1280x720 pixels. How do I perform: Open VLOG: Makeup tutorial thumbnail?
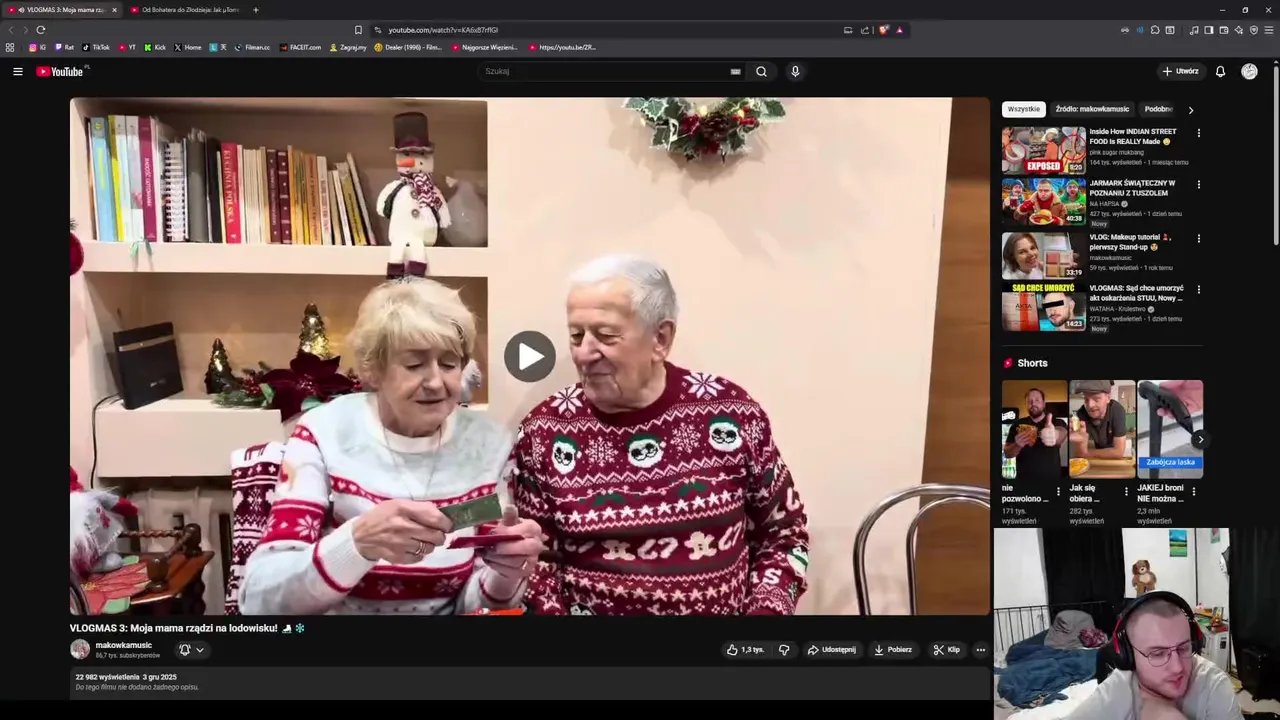[x=1043, y=255]
